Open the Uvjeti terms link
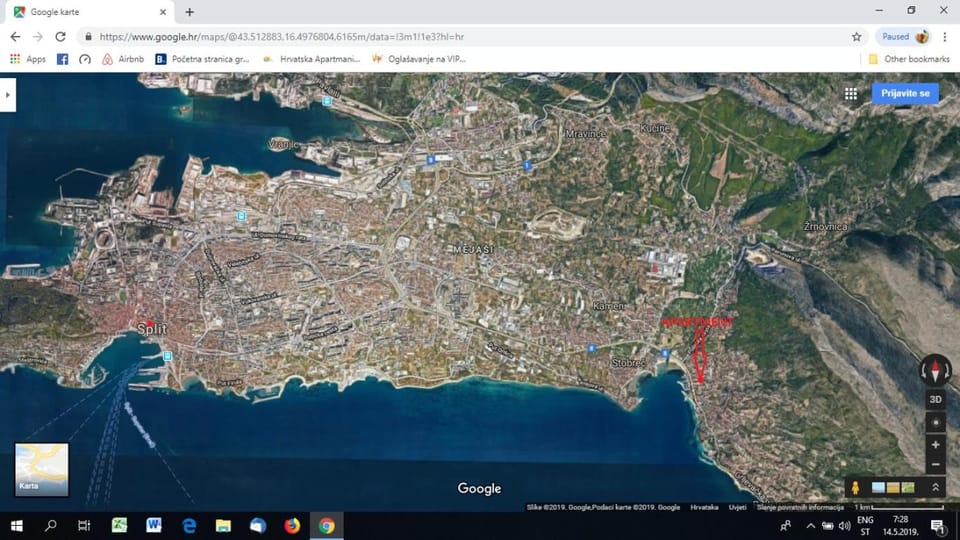Viewport: 960px width, 540px height. [x=738, y=507]
